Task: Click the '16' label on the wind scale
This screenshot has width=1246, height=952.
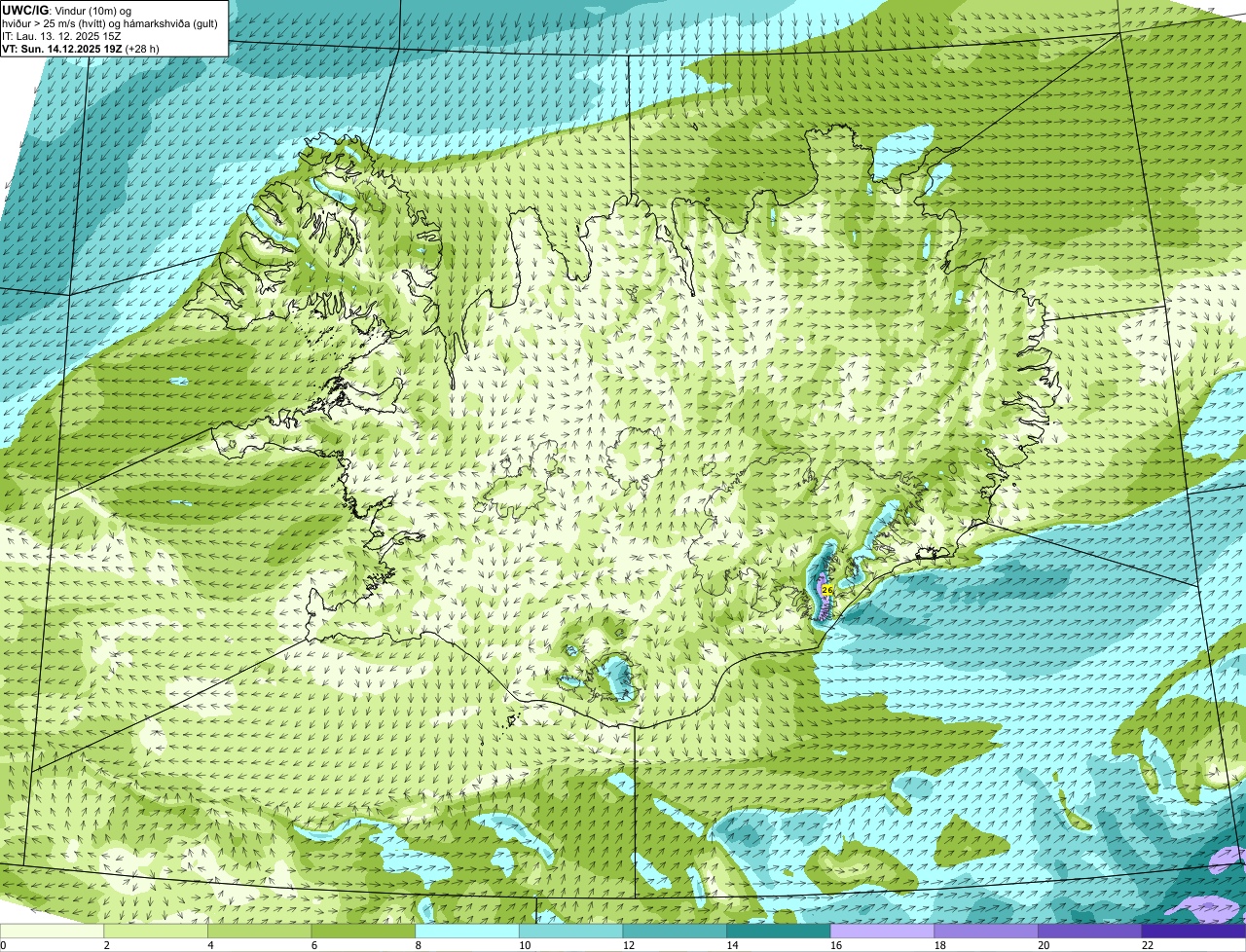Action: coord(836,945)
